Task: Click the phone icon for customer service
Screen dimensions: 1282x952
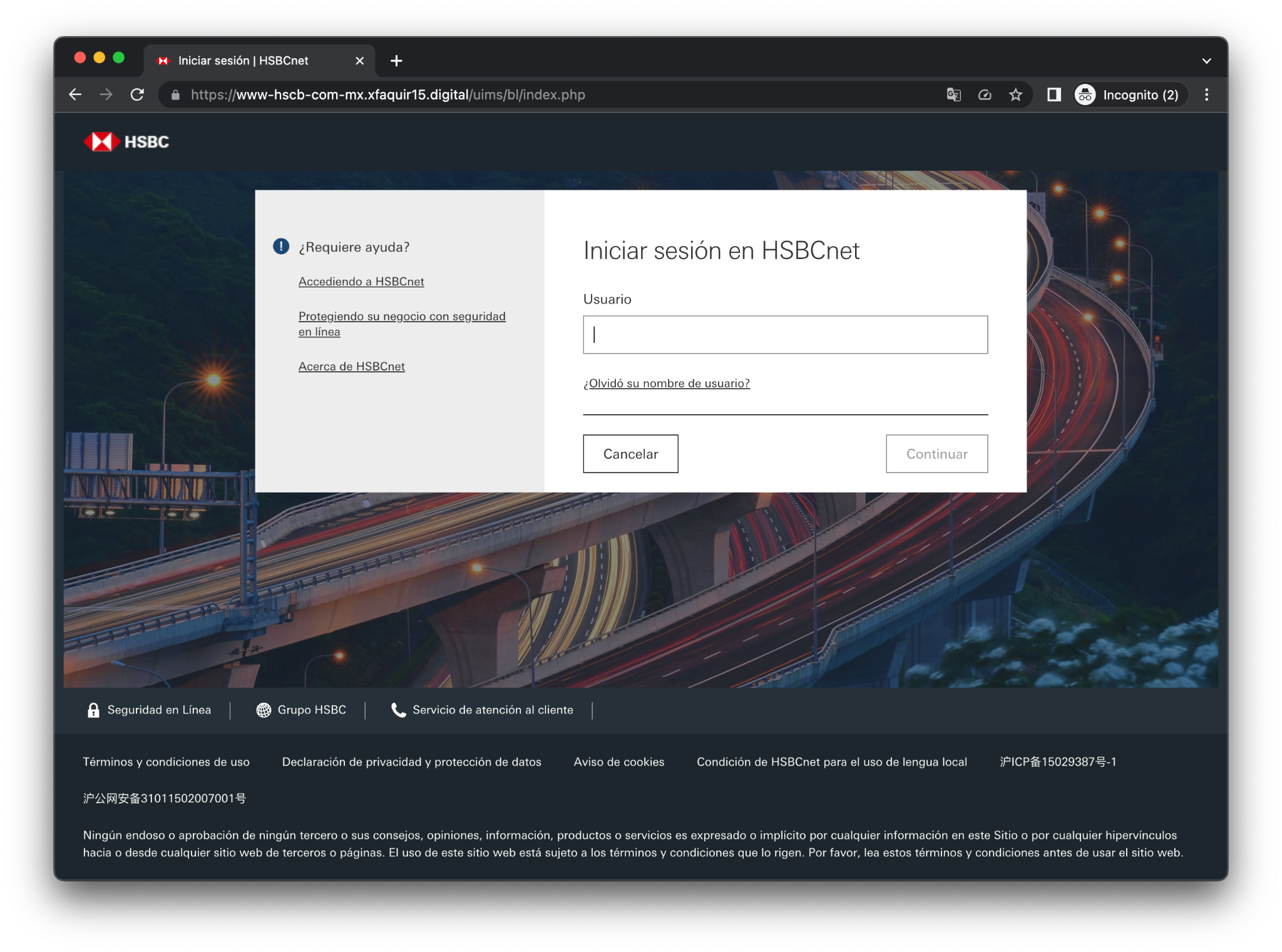Action: [398, 710]
